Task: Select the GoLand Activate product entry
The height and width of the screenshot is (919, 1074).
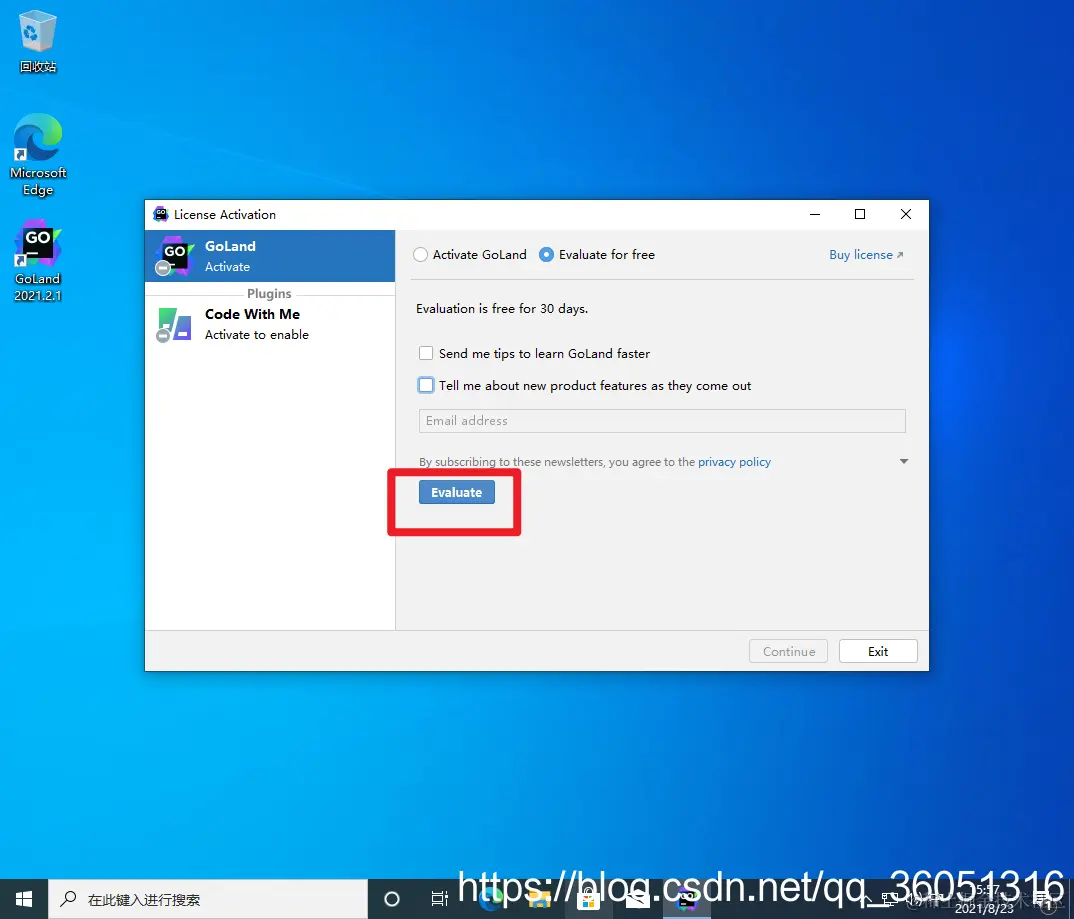Action: [270, 256]
